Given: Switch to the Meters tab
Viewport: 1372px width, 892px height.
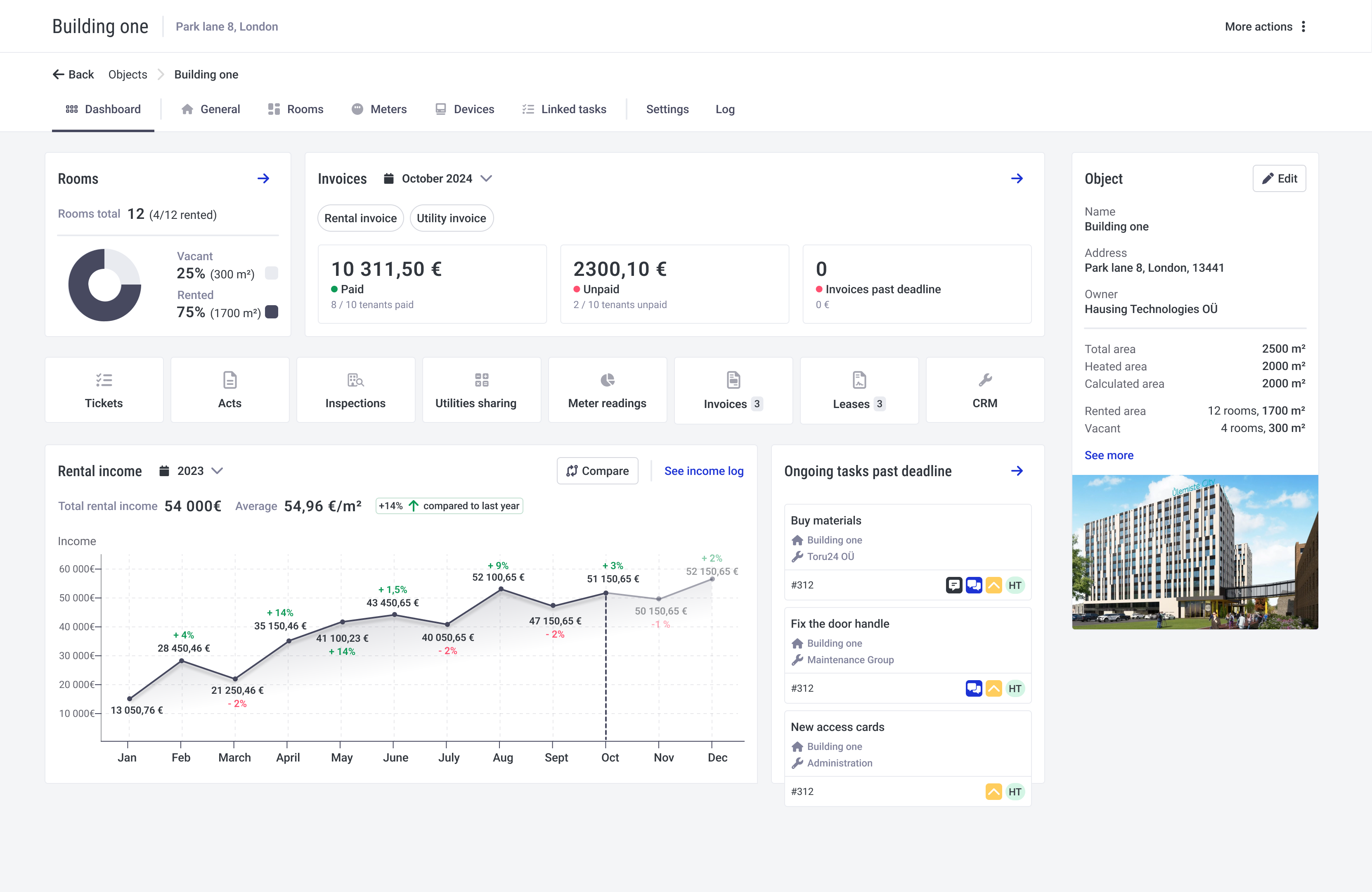Looking at the screenshot, I should pos(379,109).
